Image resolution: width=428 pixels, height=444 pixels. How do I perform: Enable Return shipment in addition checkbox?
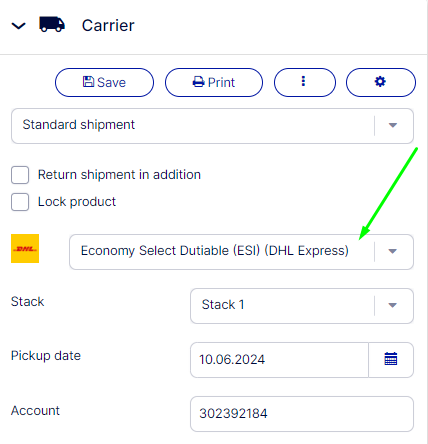(20, 175)
